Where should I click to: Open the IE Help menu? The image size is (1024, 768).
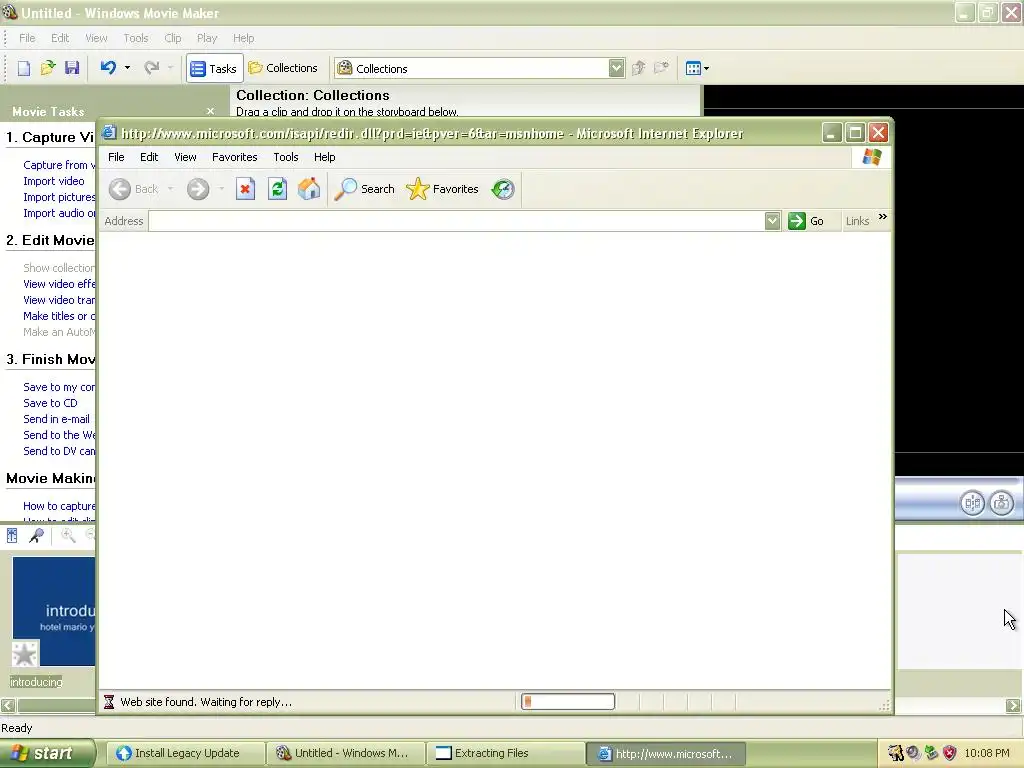point(324,157)
